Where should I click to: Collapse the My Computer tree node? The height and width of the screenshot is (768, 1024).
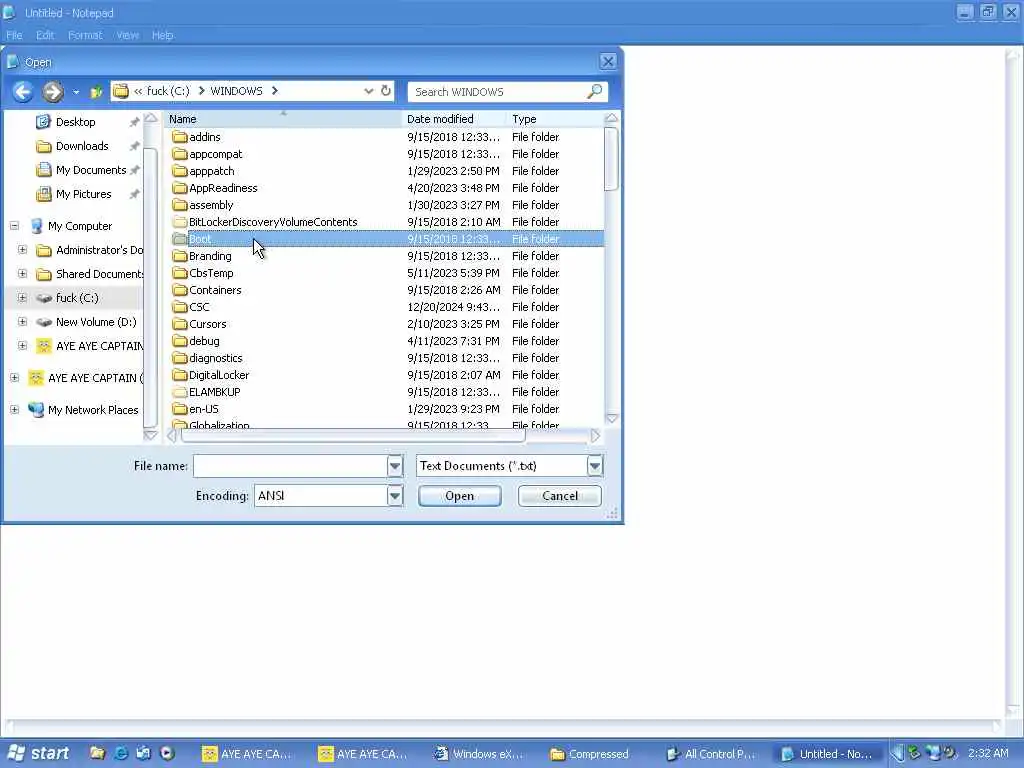click(x=14, y=226)
